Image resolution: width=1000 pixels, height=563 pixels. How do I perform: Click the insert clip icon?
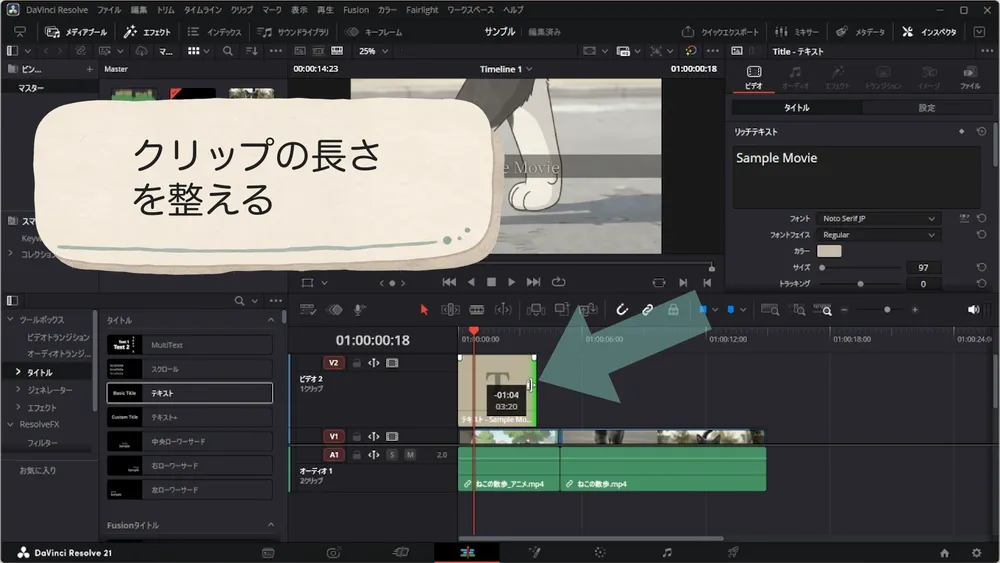pyautogui.click(x=535, y=310)
